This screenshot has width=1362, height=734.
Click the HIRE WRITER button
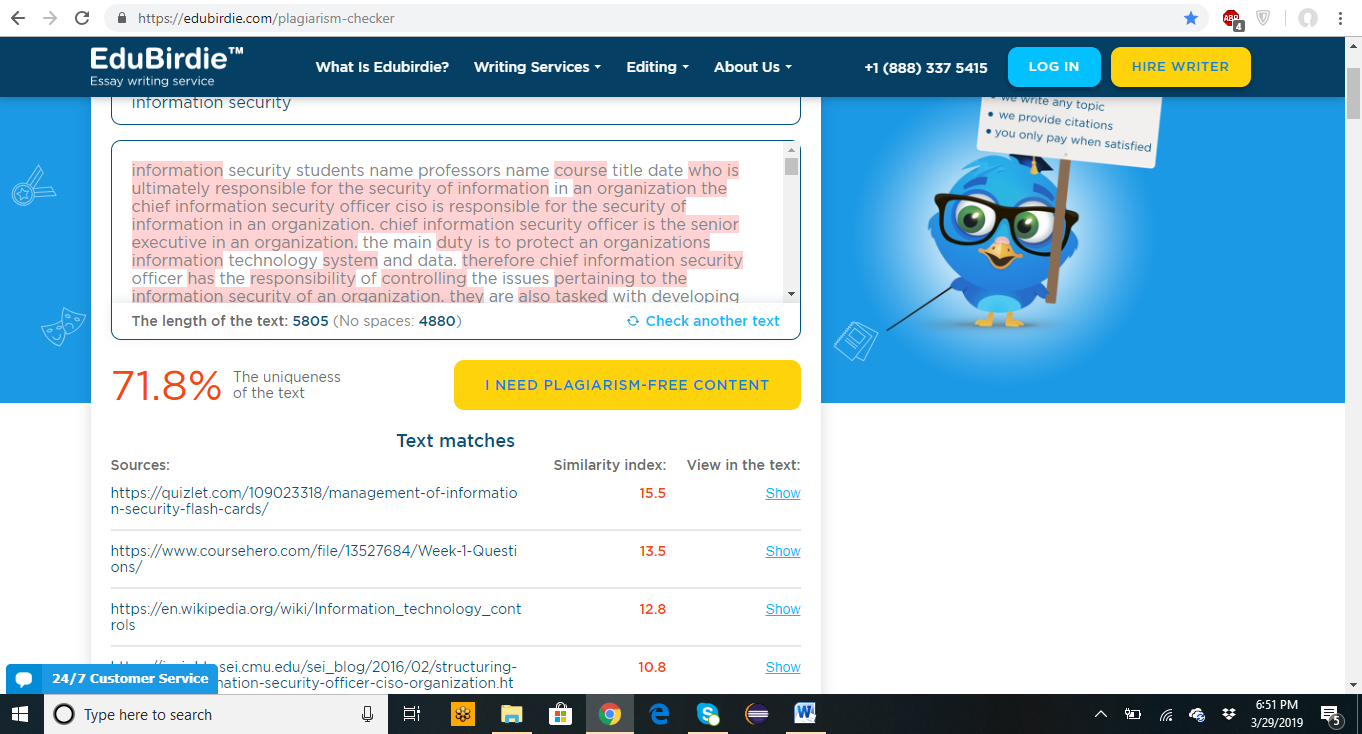(1180, 67)
